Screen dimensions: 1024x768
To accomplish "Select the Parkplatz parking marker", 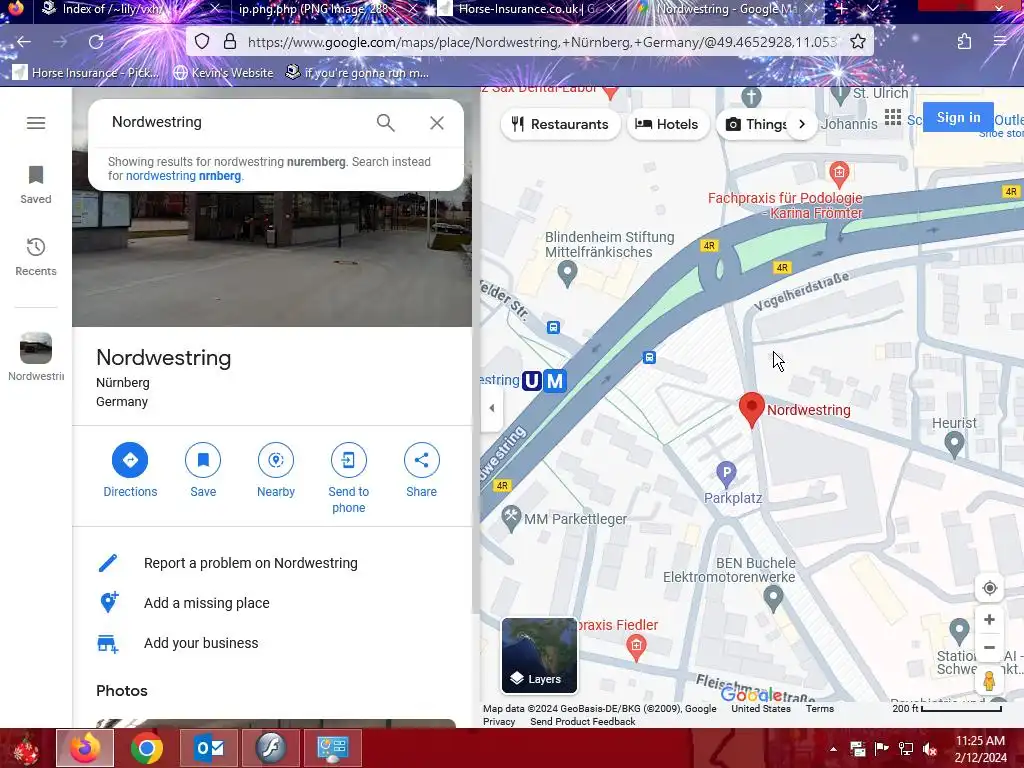I will pos(726,473).
